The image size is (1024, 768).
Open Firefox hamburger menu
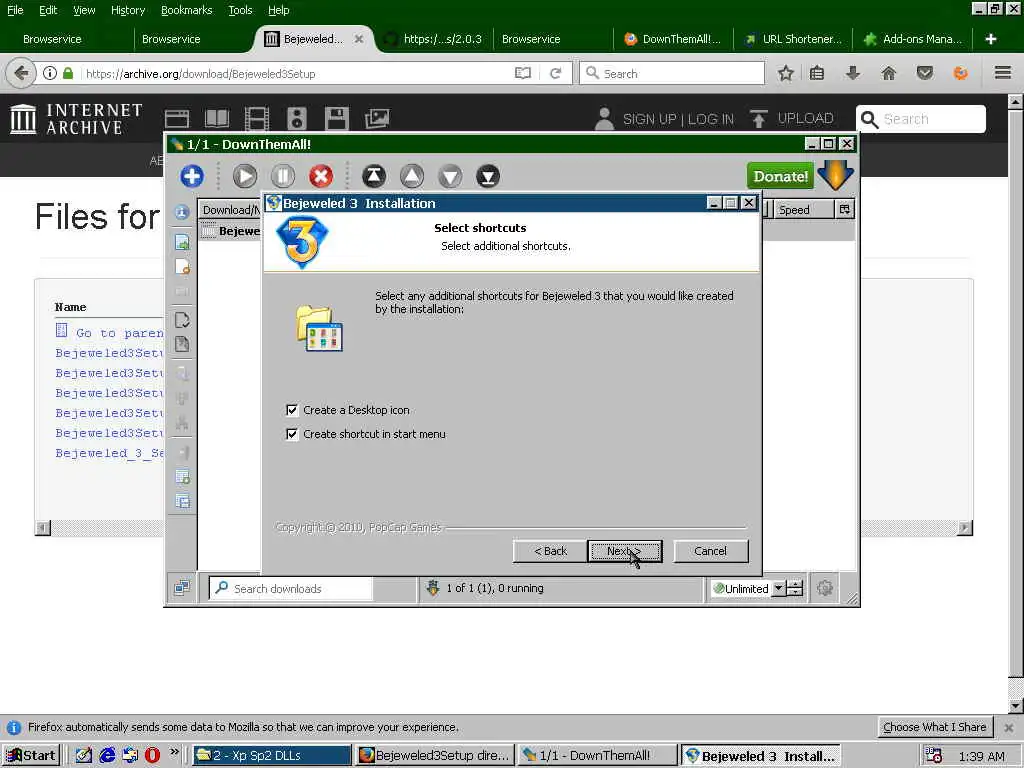click(1003, 73)
